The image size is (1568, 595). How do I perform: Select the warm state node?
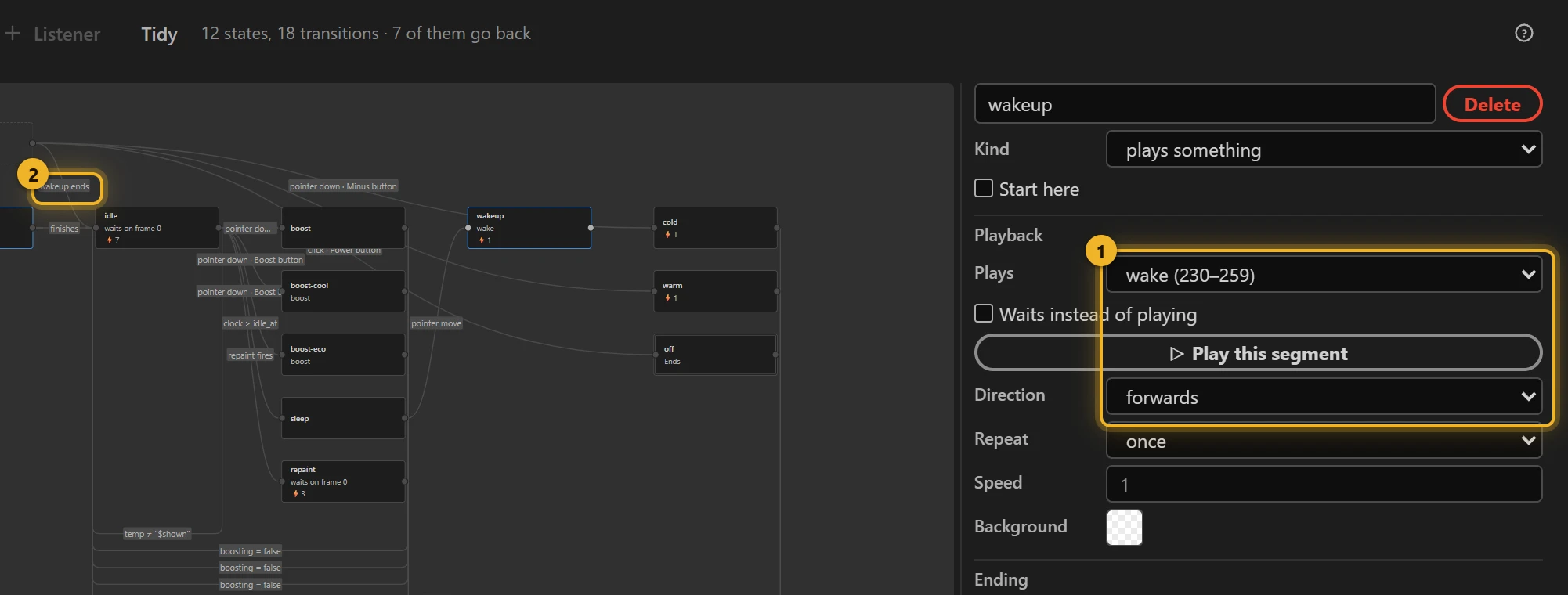pos(715,291)
